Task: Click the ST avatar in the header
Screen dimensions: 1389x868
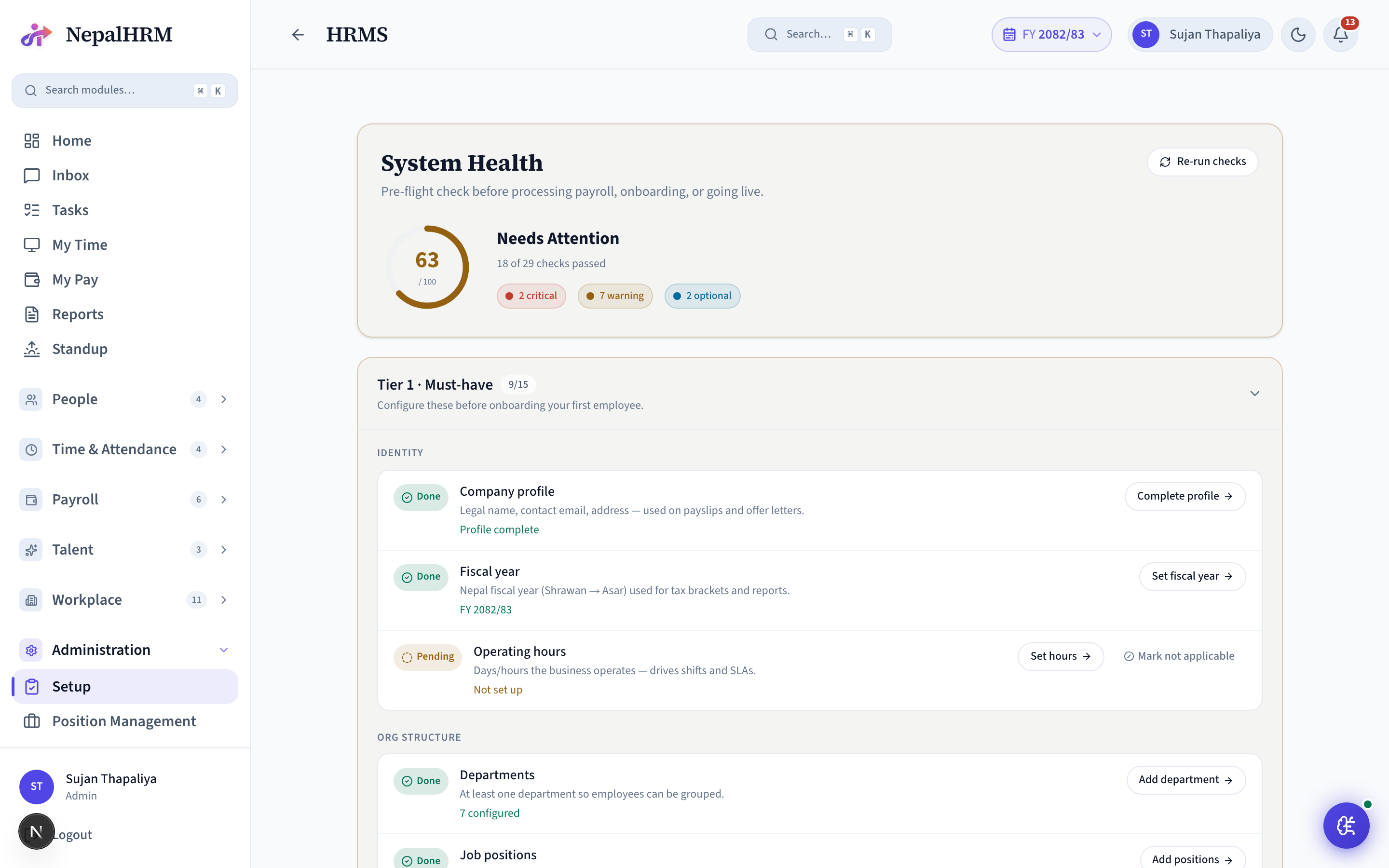Action: click(x=1145, y=34)
